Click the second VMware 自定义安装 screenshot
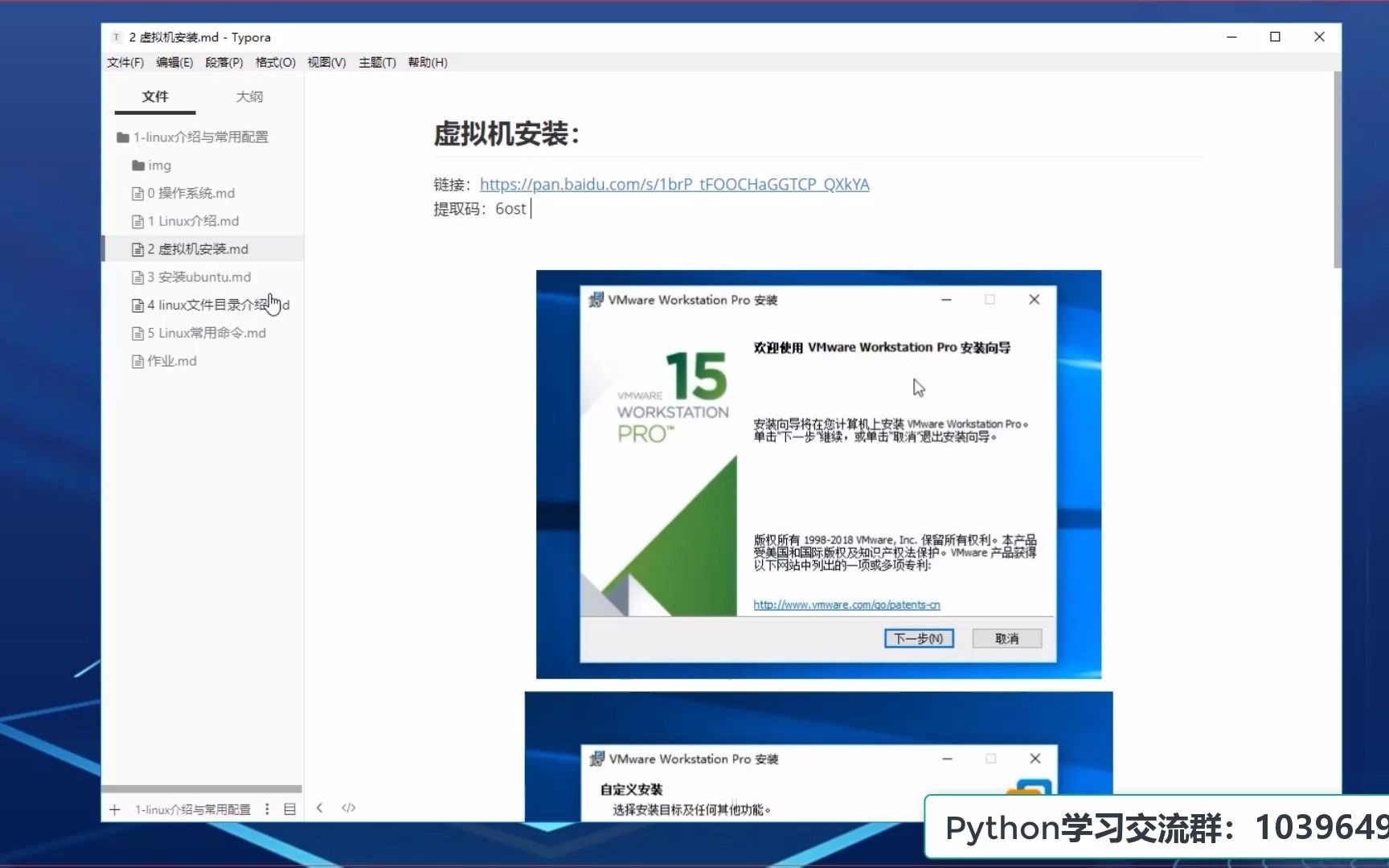This screenshot has width=1389, height=868. click(818, 756)
